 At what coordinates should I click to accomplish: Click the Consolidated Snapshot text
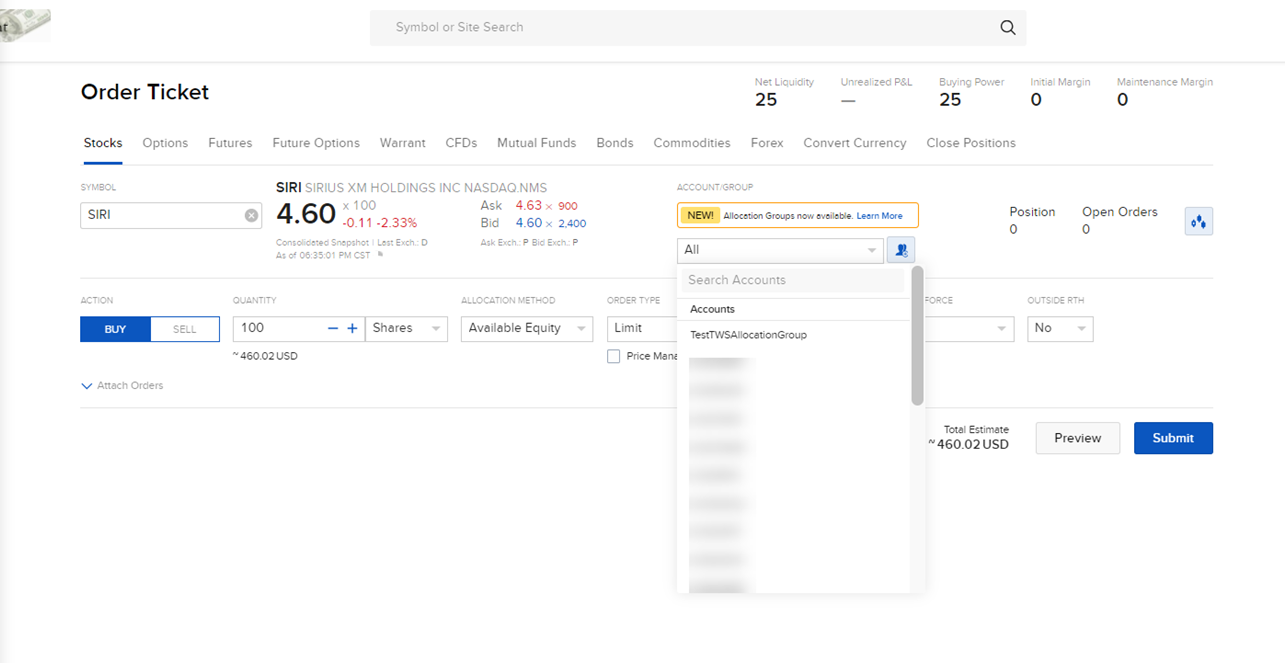pos(323,242)
